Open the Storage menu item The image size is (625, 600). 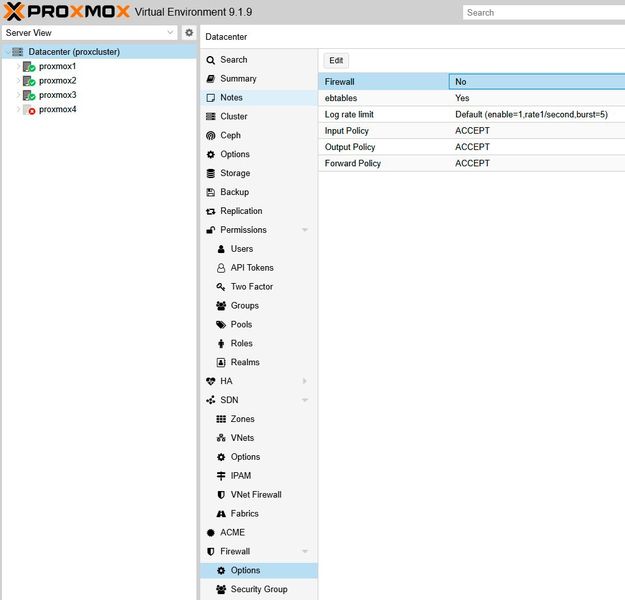click(259, 173)
